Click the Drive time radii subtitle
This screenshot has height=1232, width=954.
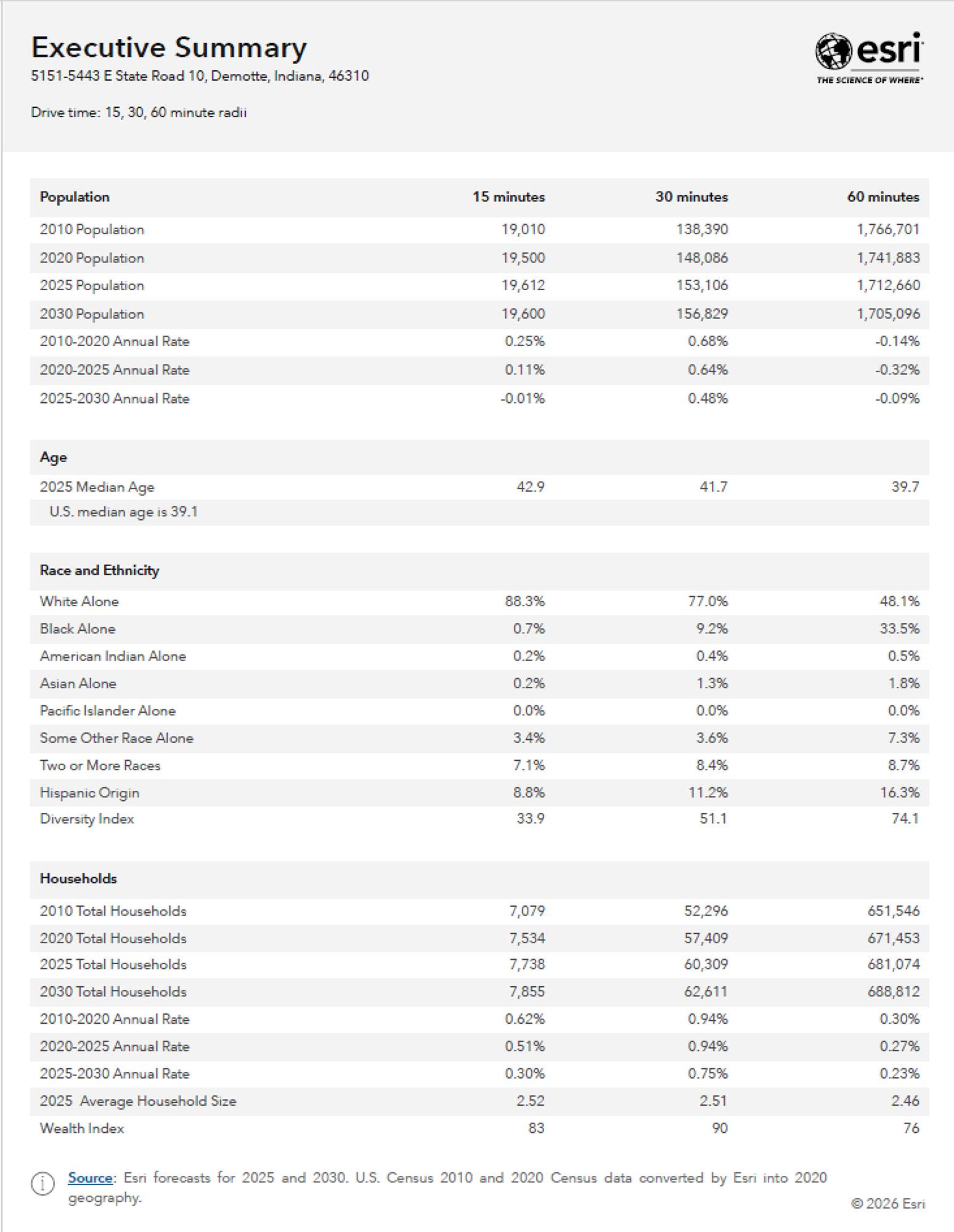[139, 113]
